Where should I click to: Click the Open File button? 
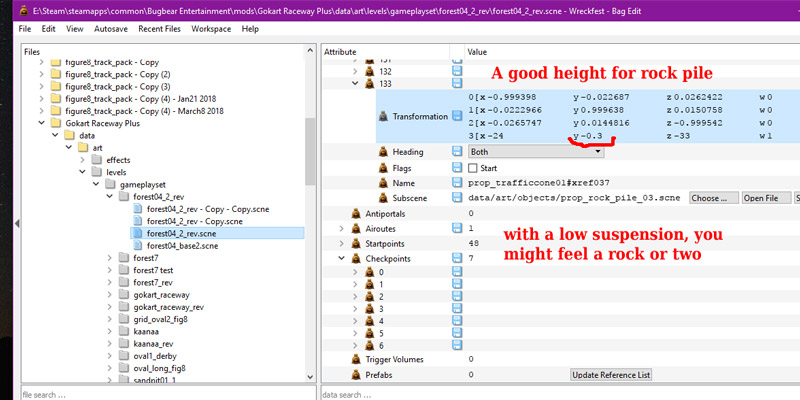764,198
